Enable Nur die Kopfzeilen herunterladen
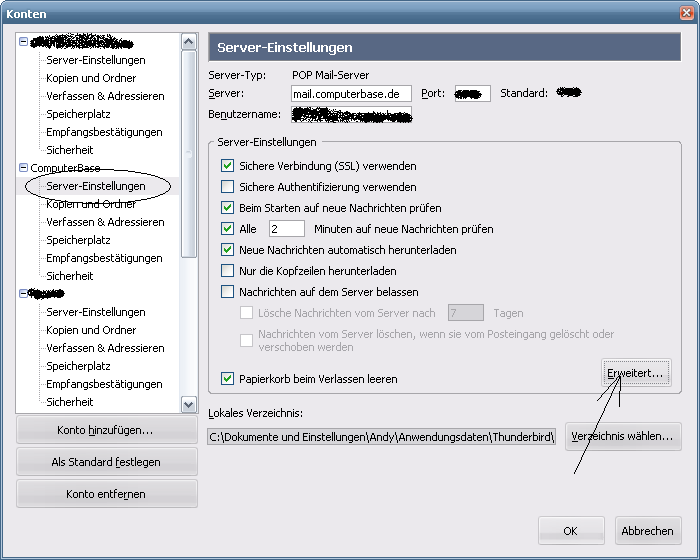 (227, 271)
